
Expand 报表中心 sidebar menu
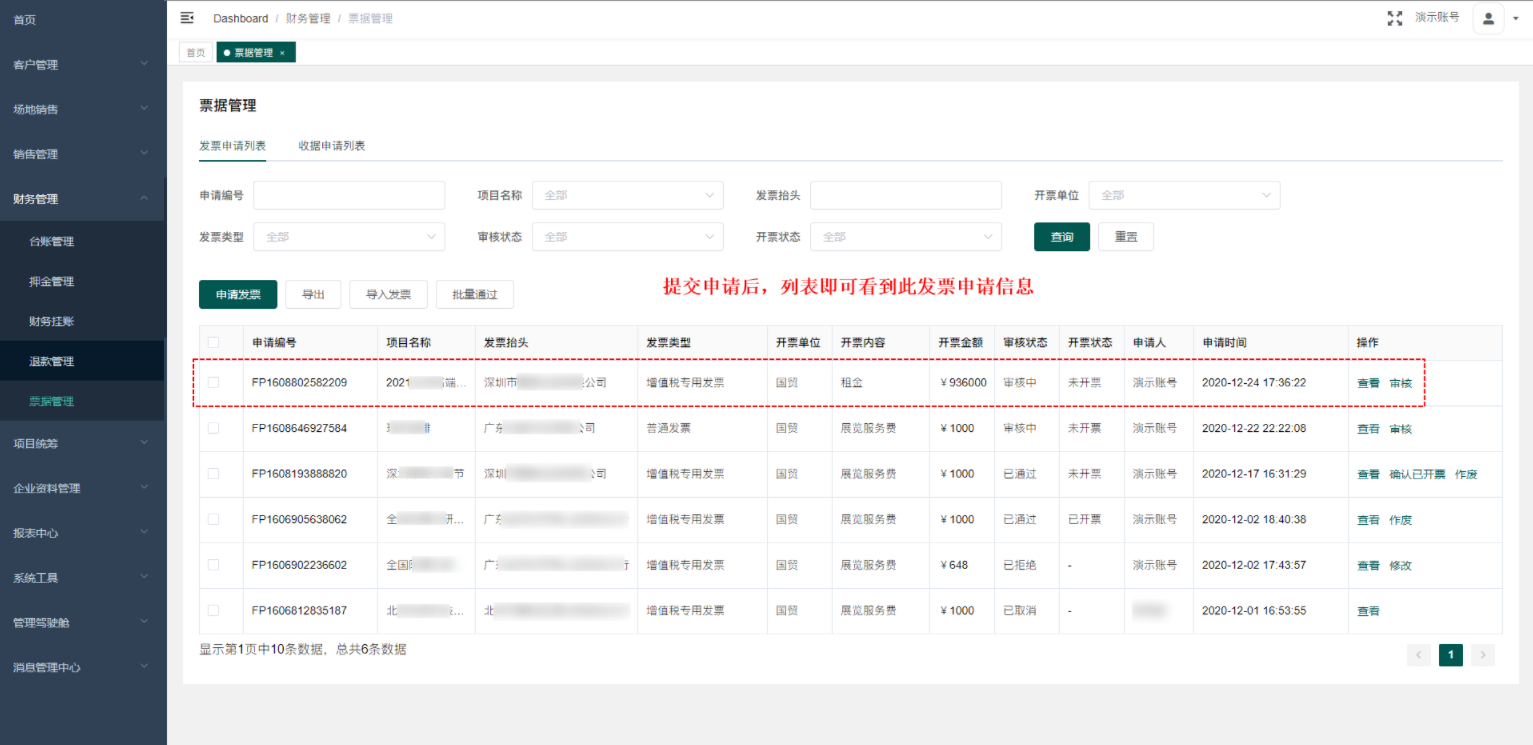pos(83,533)
